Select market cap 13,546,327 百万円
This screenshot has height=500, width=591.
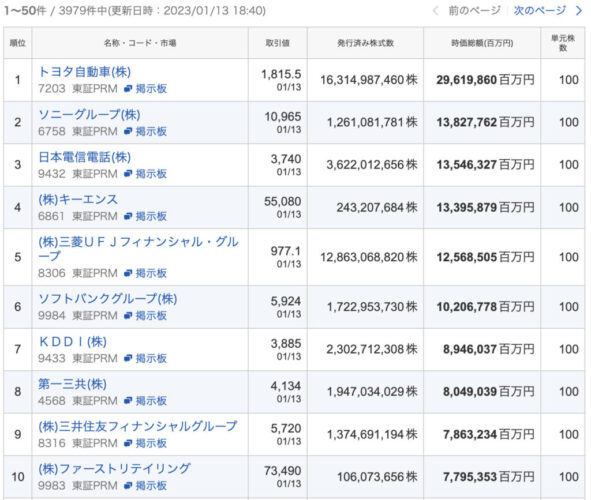pos(485,165)
